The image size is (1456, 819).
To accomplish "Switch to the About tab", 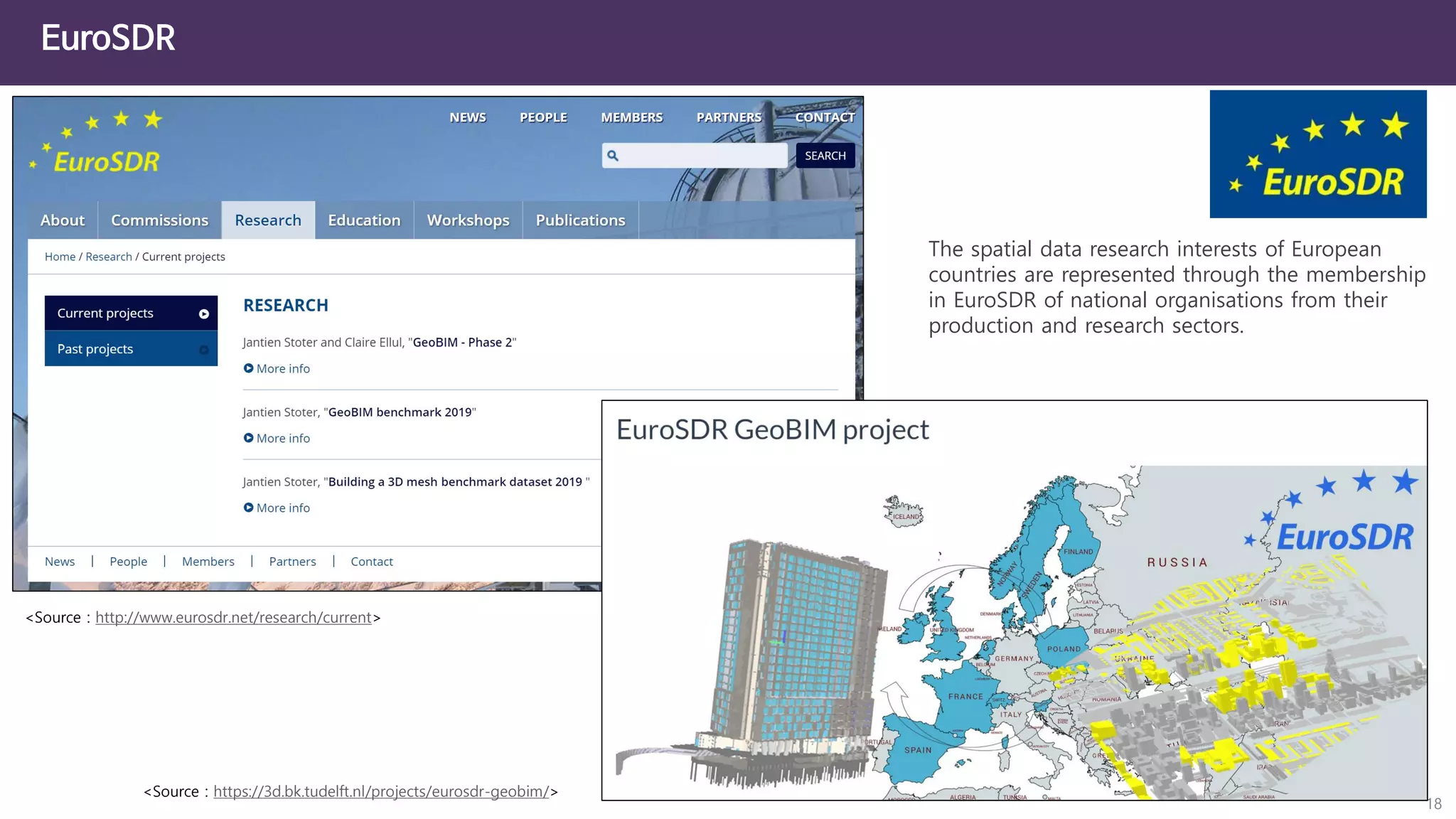I will tap(63, 220).
